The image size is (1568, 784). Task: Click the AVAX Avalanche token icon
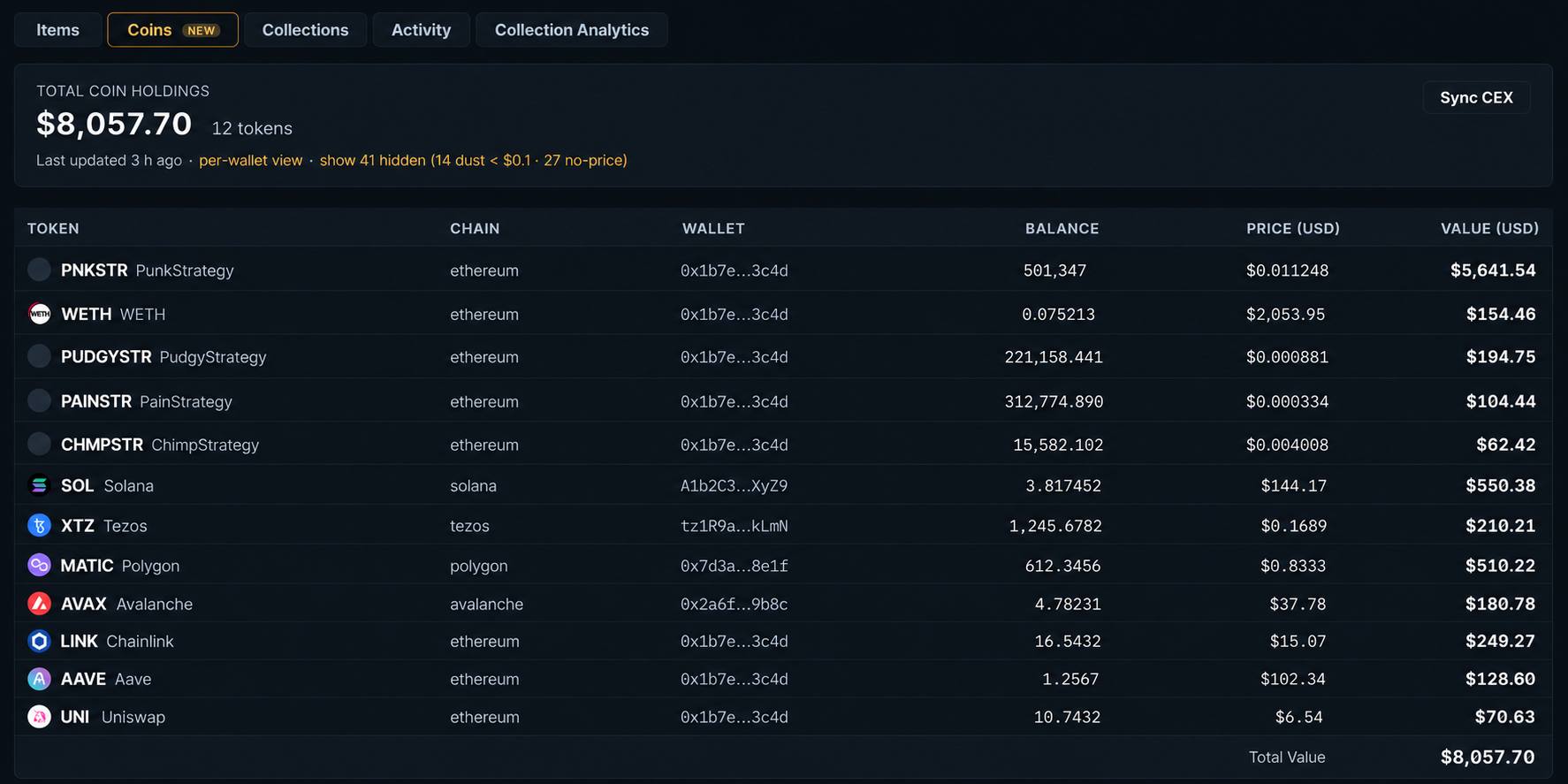(39, 604)
